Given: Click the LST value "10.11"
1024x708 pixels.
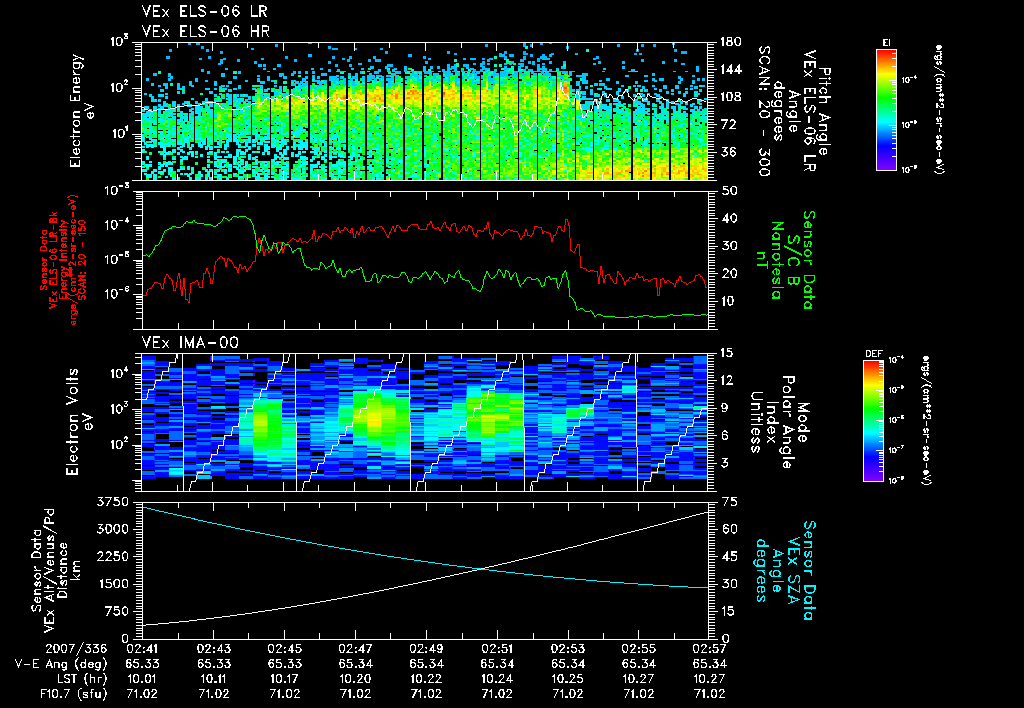Looking at the screenshot, I should pyautogui.click(x=213, y=679).
